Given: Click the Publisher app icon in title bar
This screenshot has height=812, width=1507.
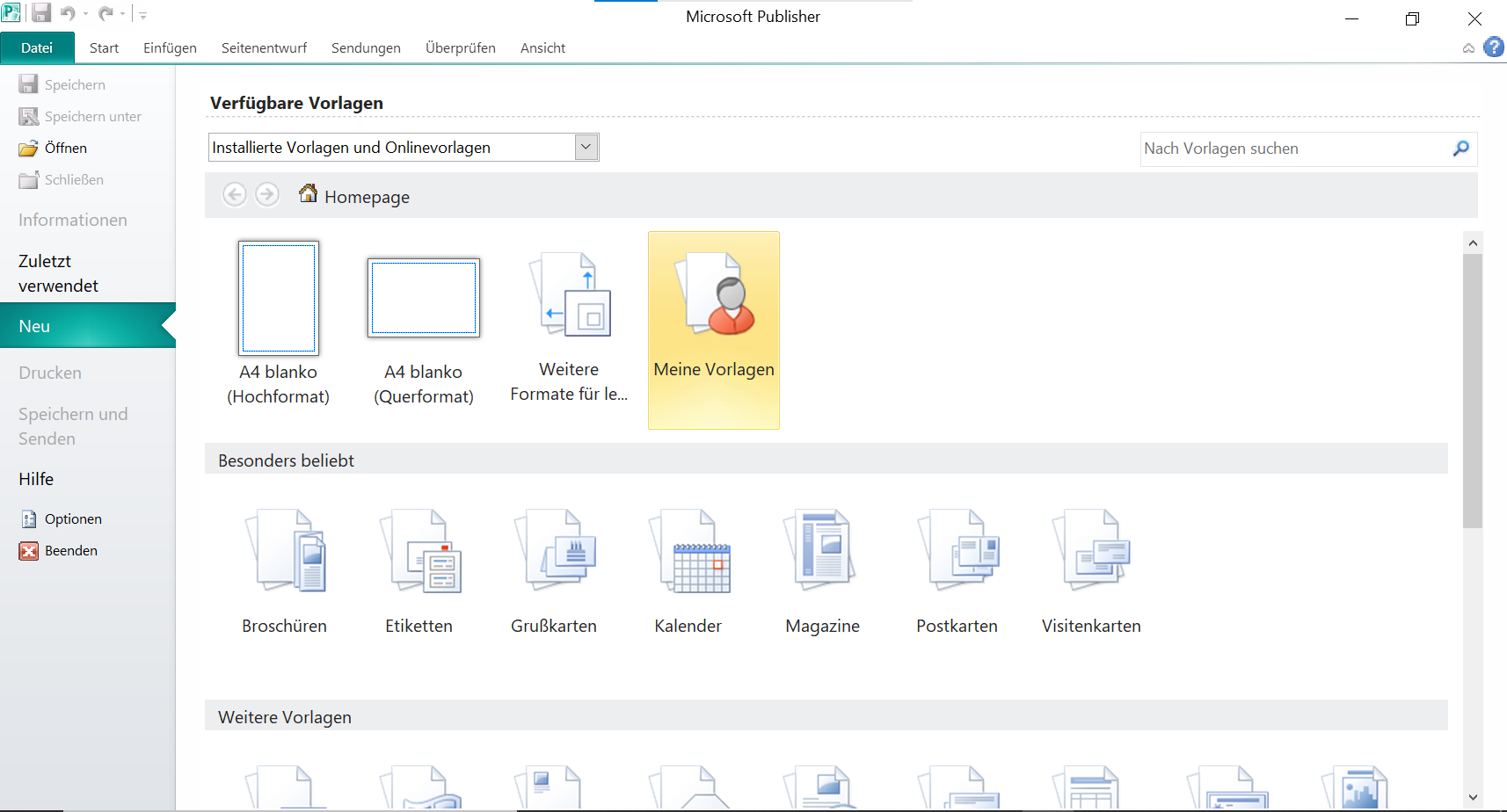Looking at the screenshot, I should coord(11,13).
